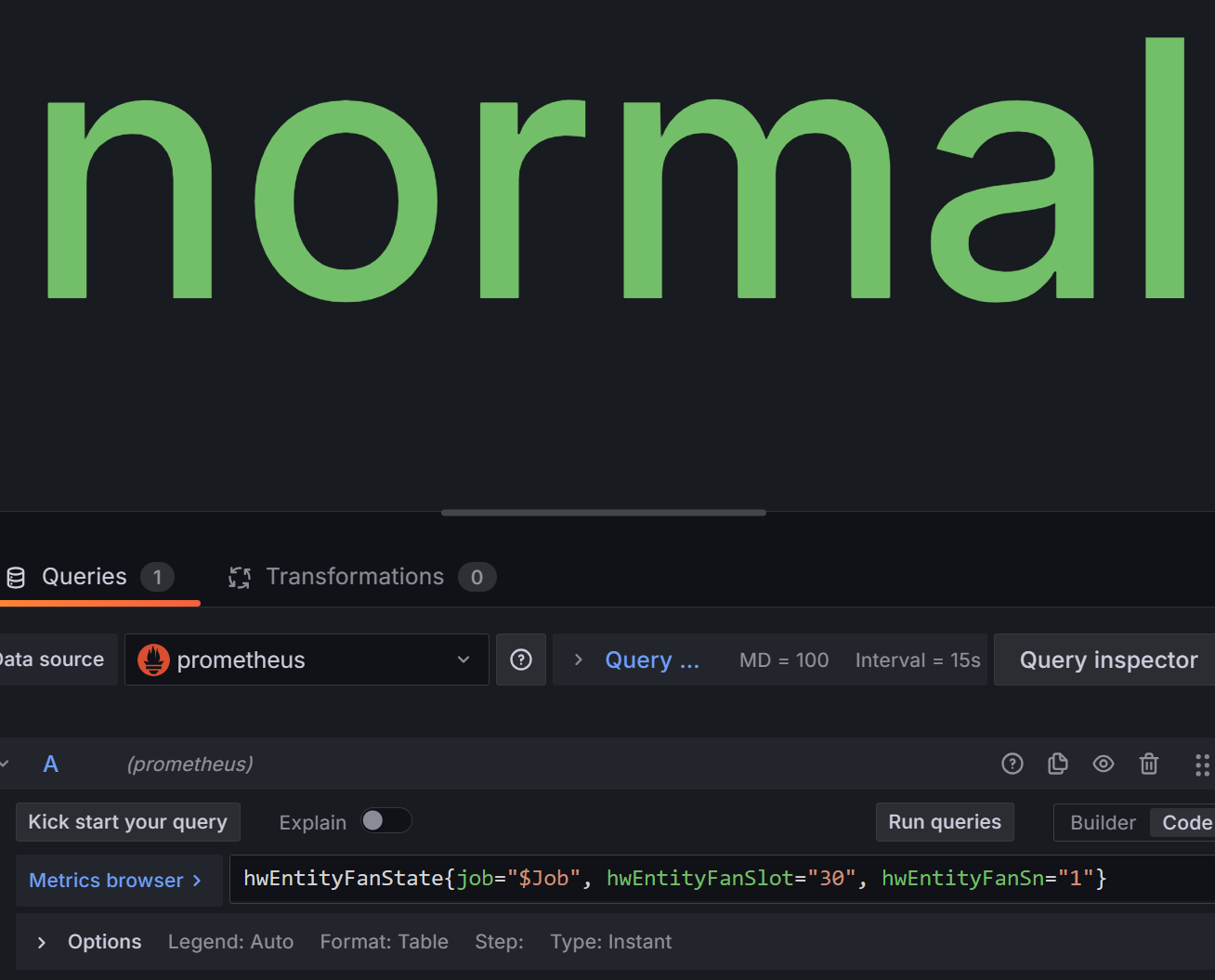
Task: Click the query A drag handle icon
Action: [1202, 764]
